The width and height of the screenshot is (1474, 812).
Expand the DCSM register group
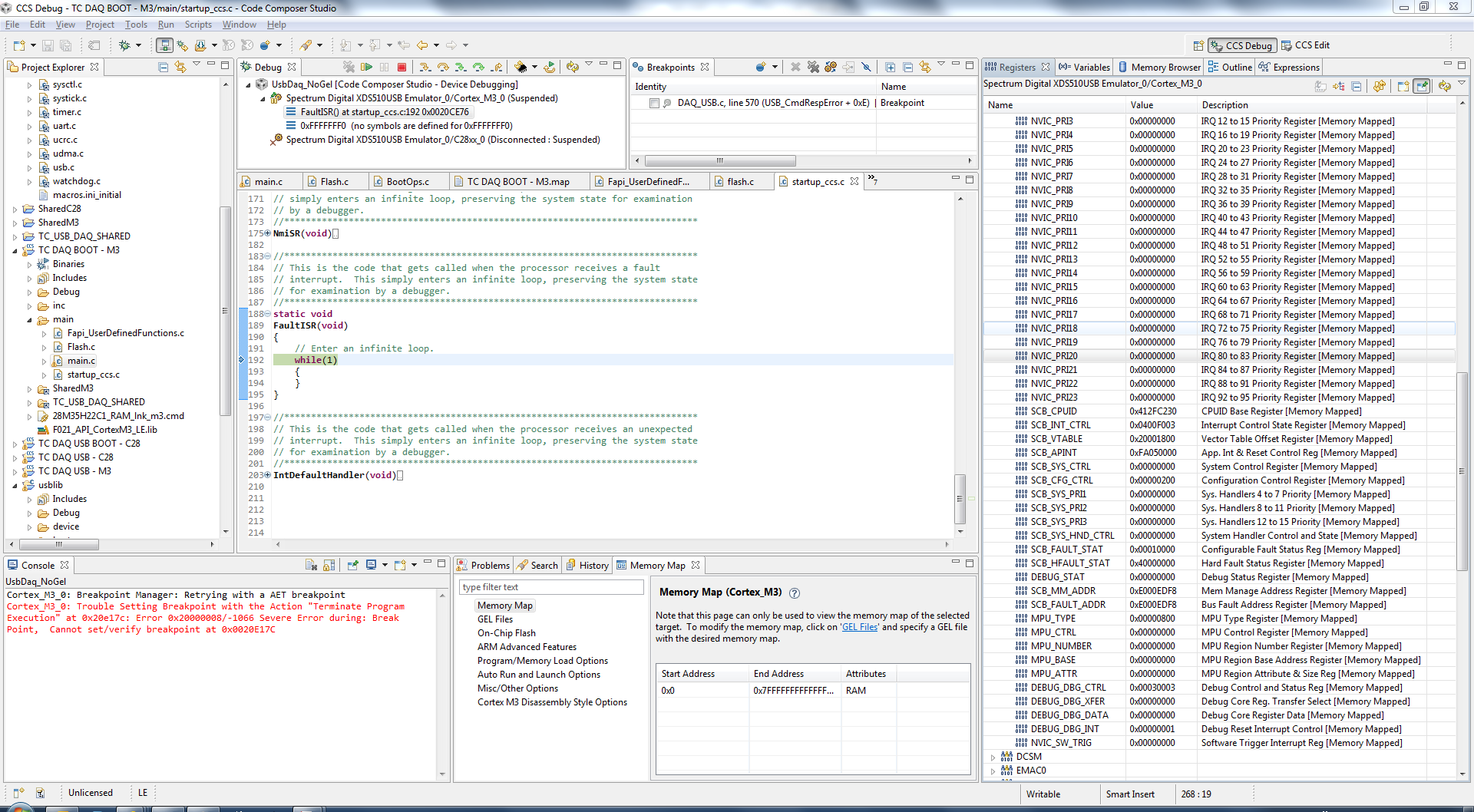coord(993,757)
